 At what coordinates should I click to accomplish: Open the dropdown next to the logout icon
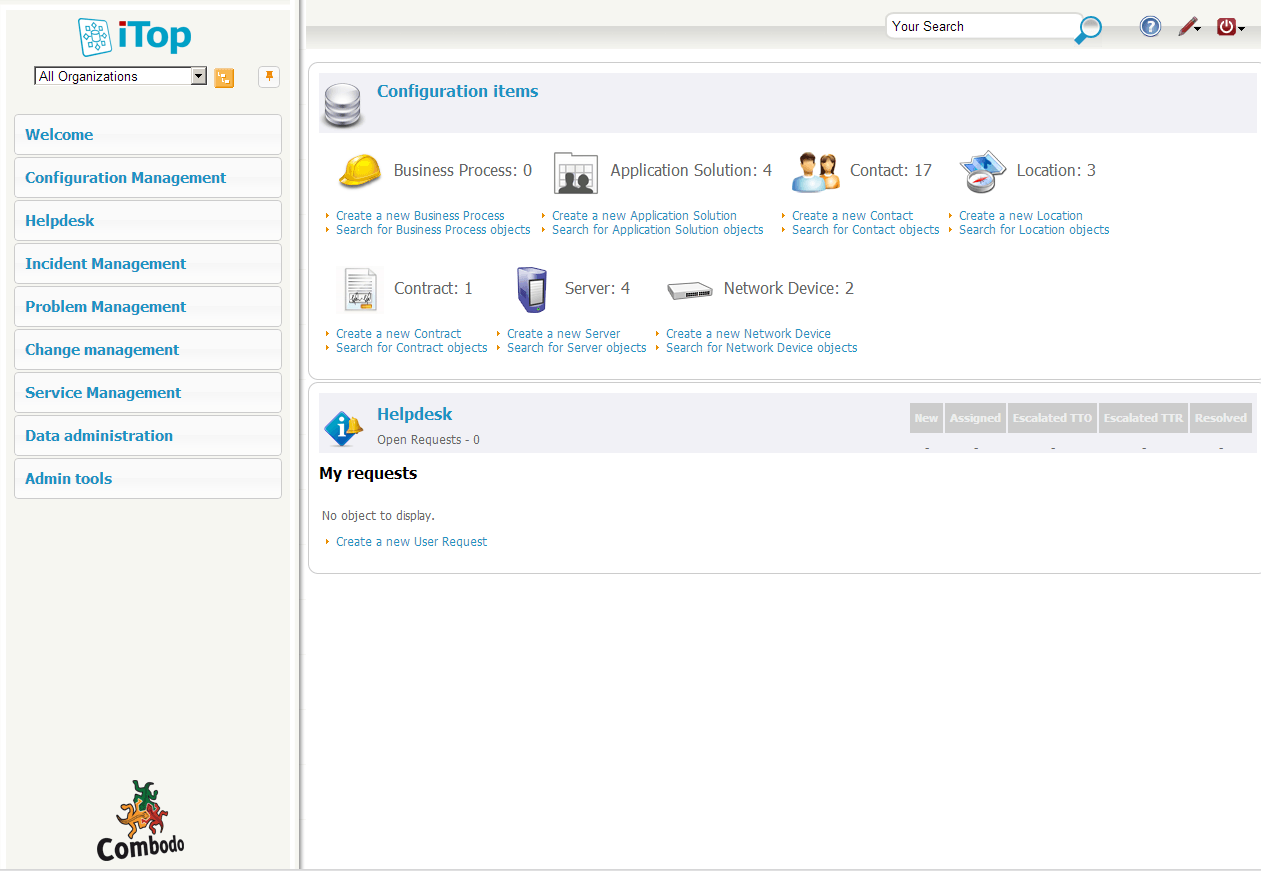1241,30
